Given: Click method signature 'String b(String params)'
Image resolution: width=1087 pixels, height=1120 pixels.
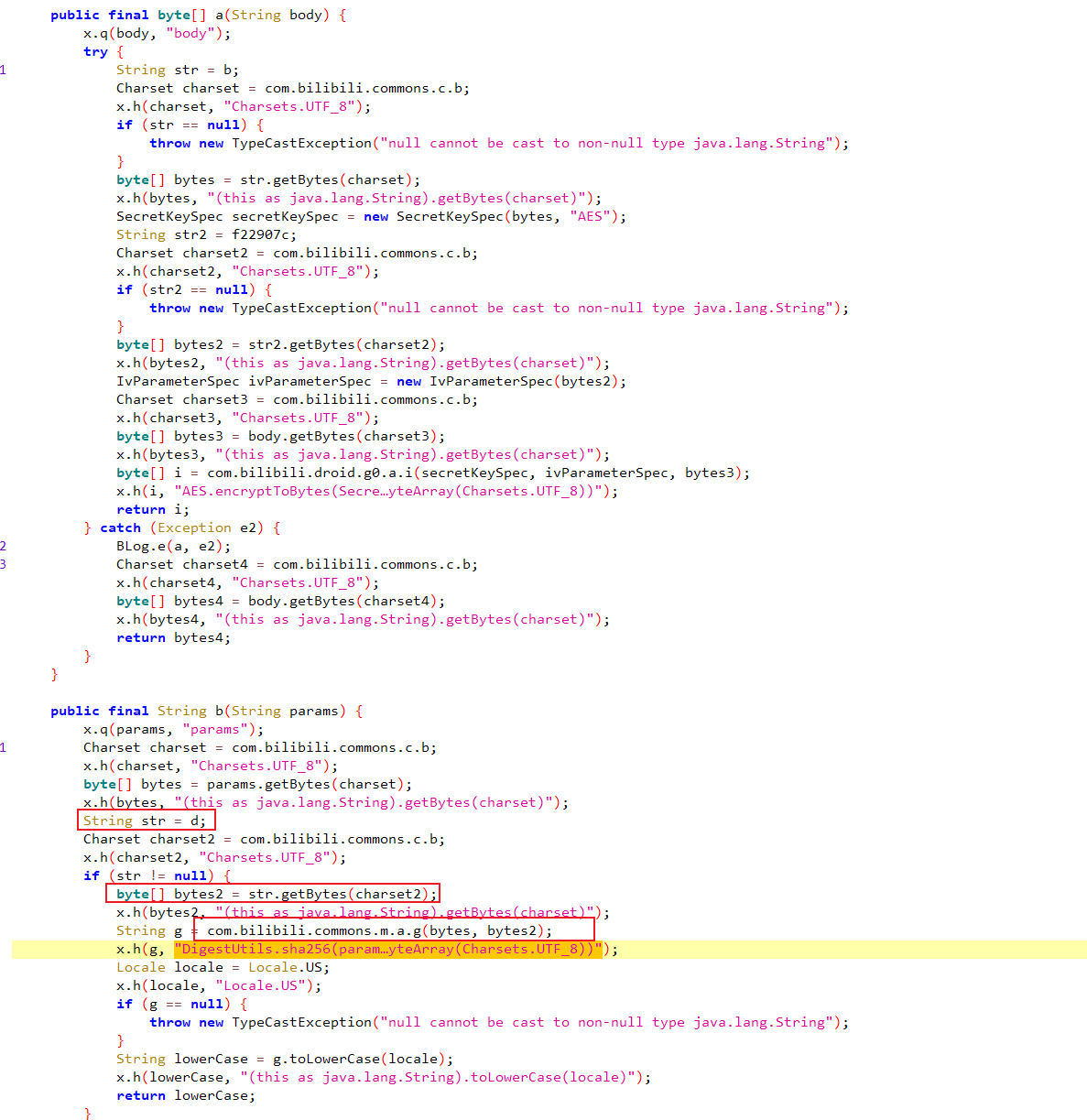Looking at the screenshot, I should coord(251,711).
